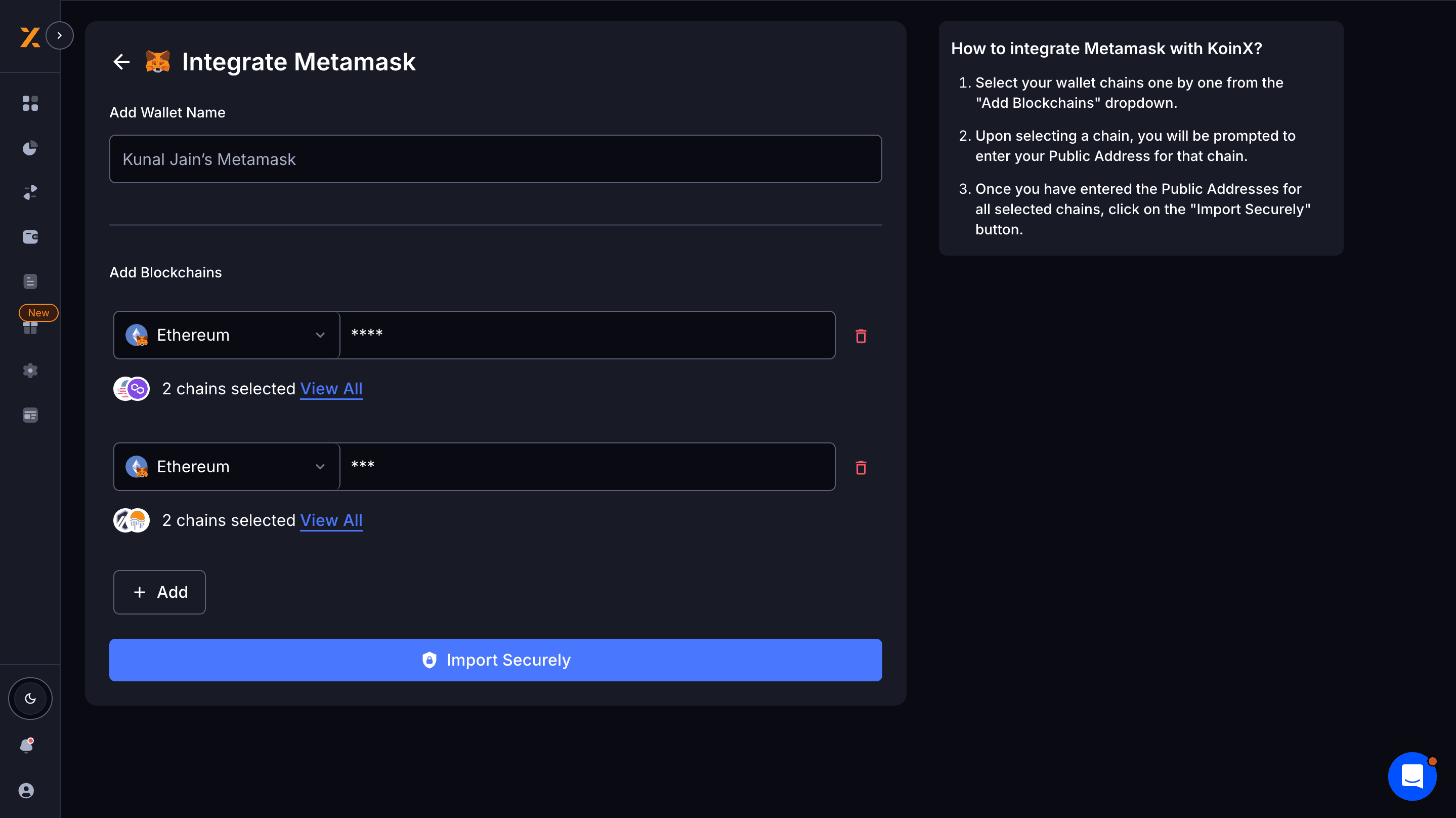
Task: Go back using the left arrow
Action: [121, 62]
